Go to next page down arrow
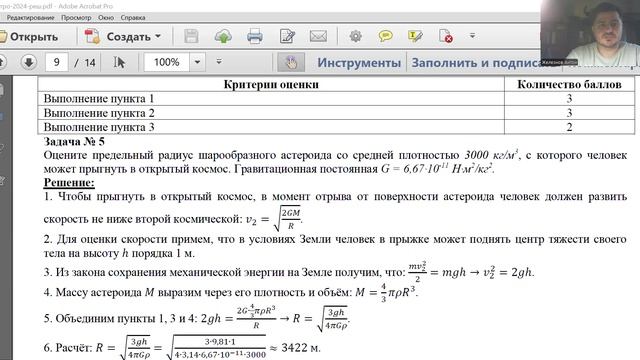Image resolution: width=640 pixels, height=360 pixels. click(x=29, y=62)
